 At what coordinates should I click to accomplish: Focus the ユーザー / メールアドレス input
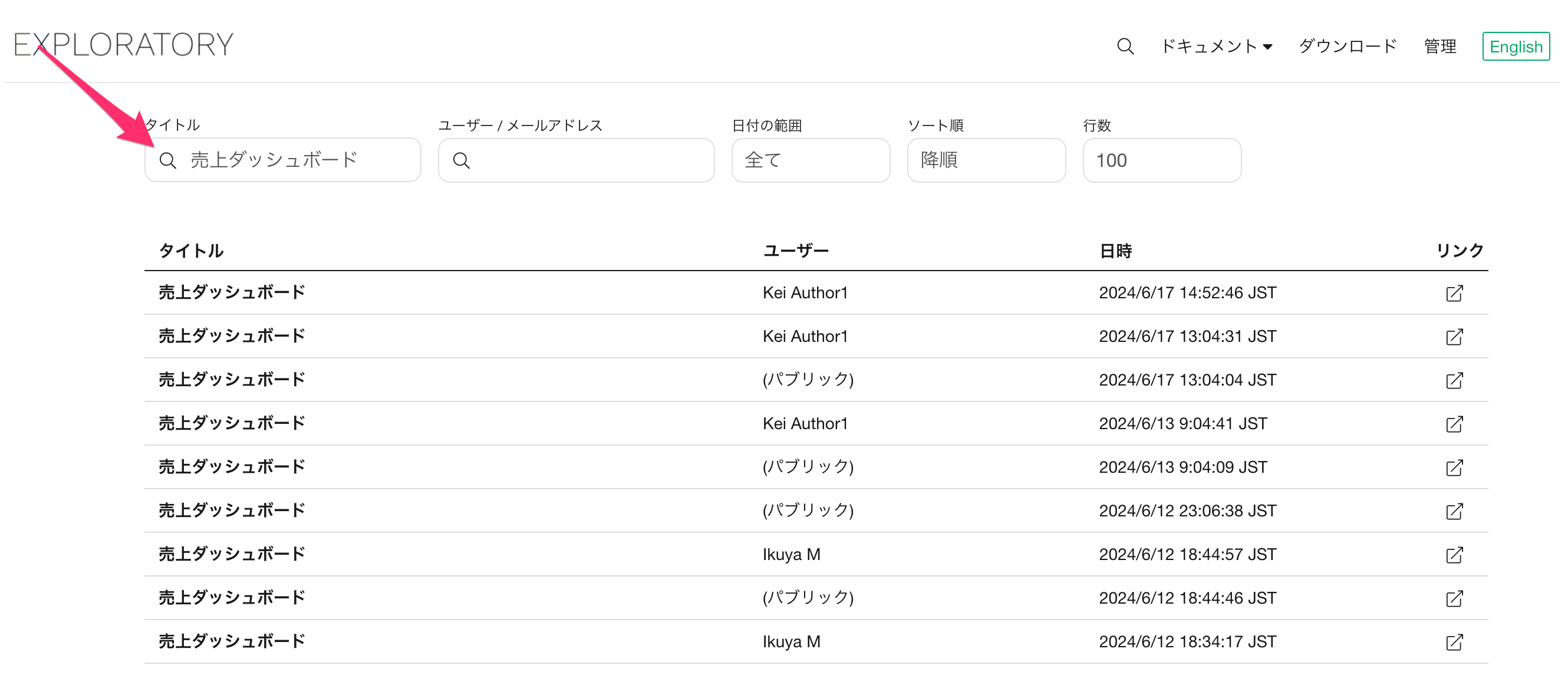click(x=576, y=160)
